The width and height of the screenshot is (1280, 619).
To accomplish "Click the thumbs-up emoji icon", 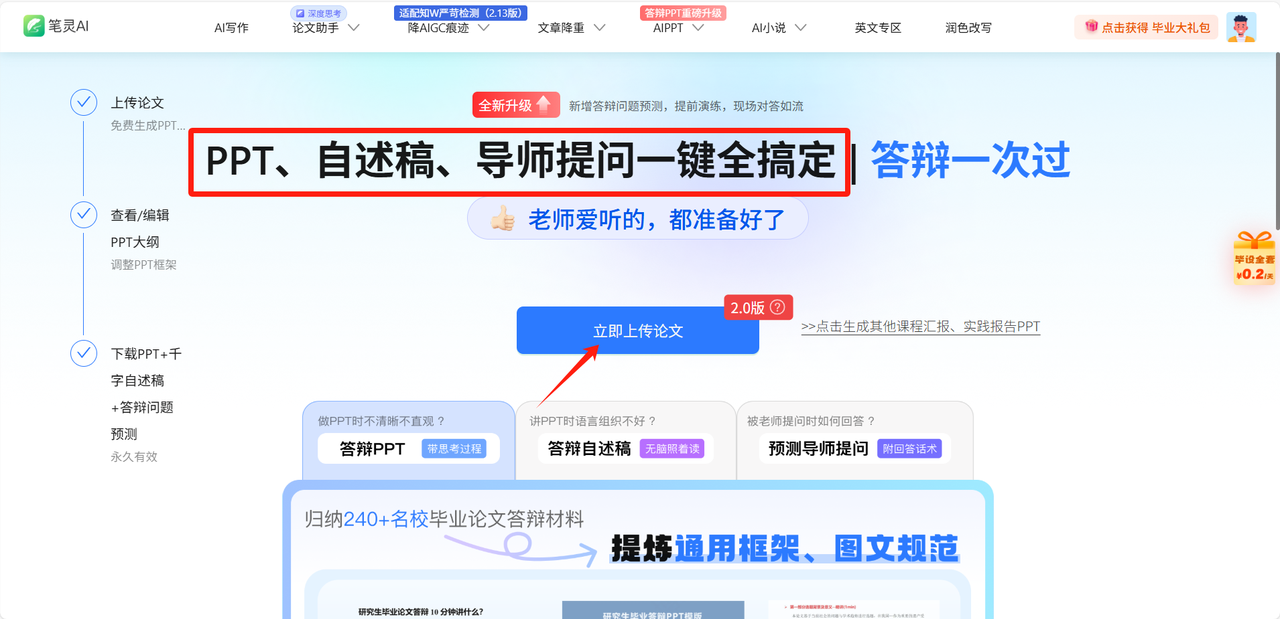I will (502, 219).
